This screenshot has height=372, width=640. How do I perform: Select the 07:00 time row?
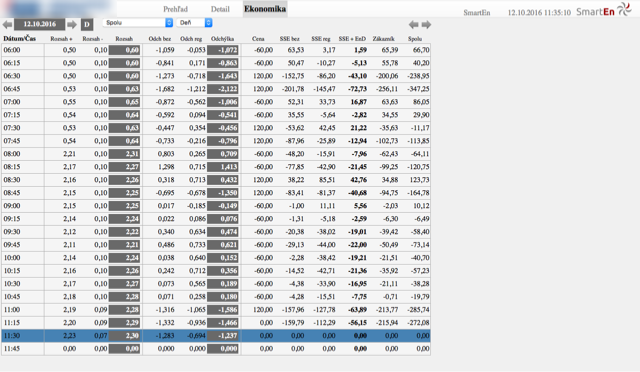[216, 102]
